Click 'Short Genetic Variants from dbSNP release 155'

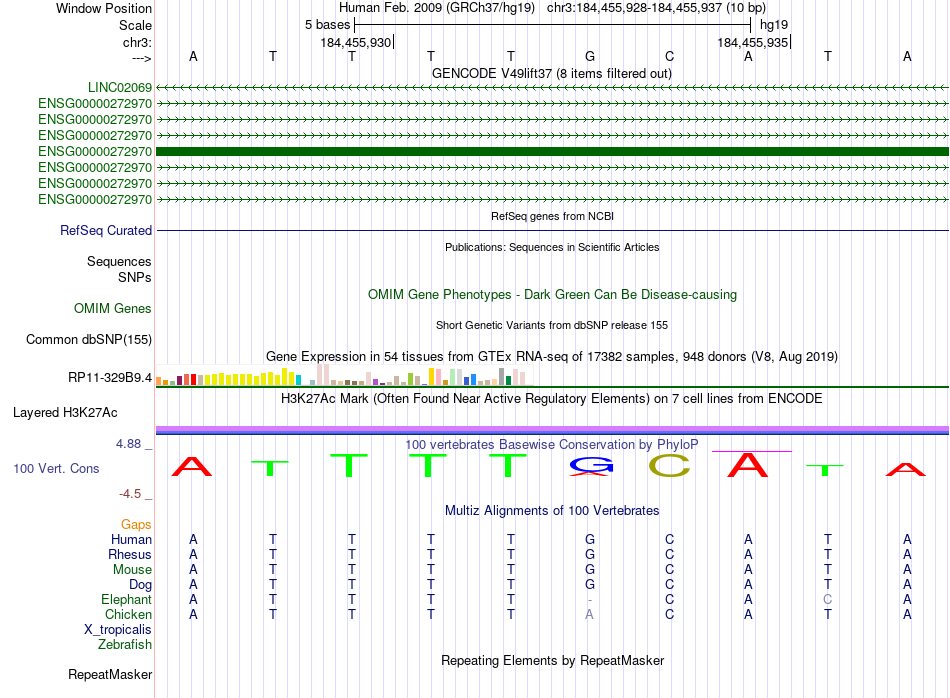tap(552, 325)
